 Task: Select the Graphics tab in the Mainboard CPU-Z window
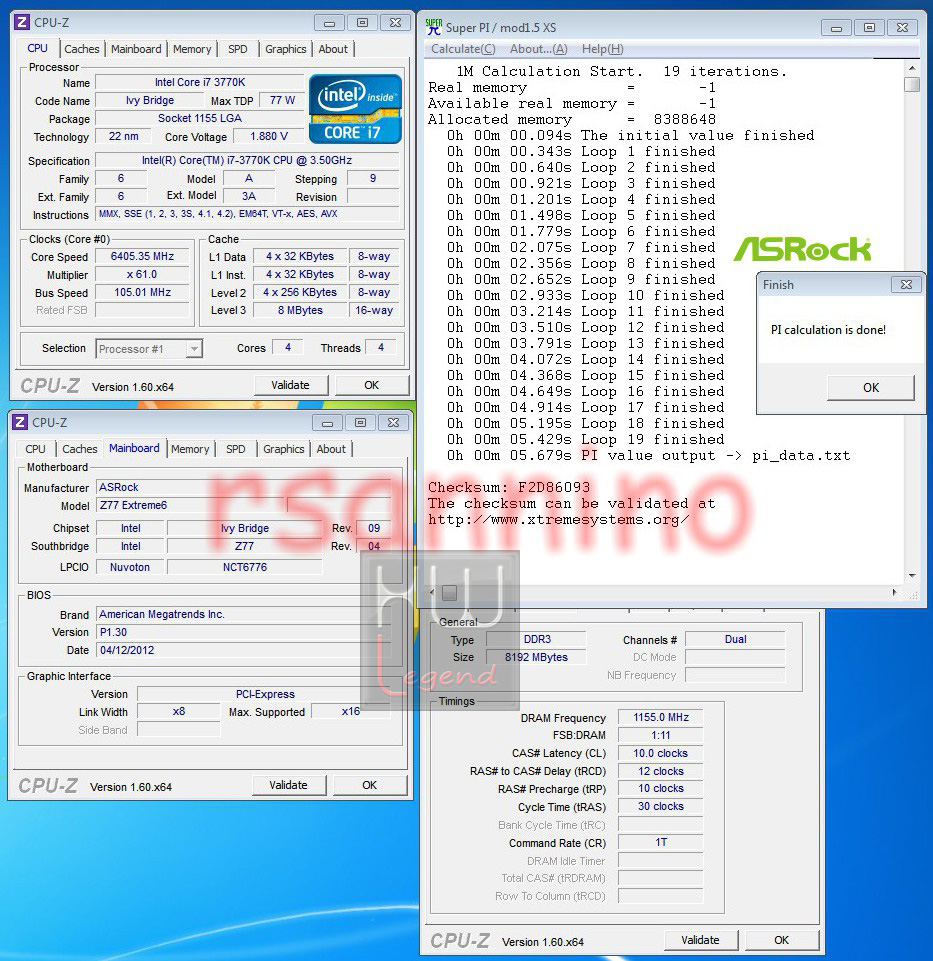(x=284, y=449)
